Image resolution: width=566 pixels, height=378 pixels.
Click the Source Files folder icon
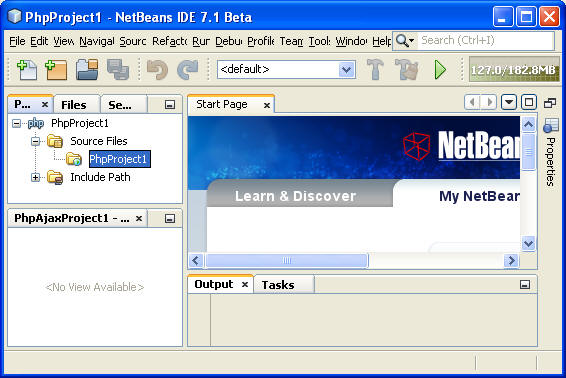(55, 141)
